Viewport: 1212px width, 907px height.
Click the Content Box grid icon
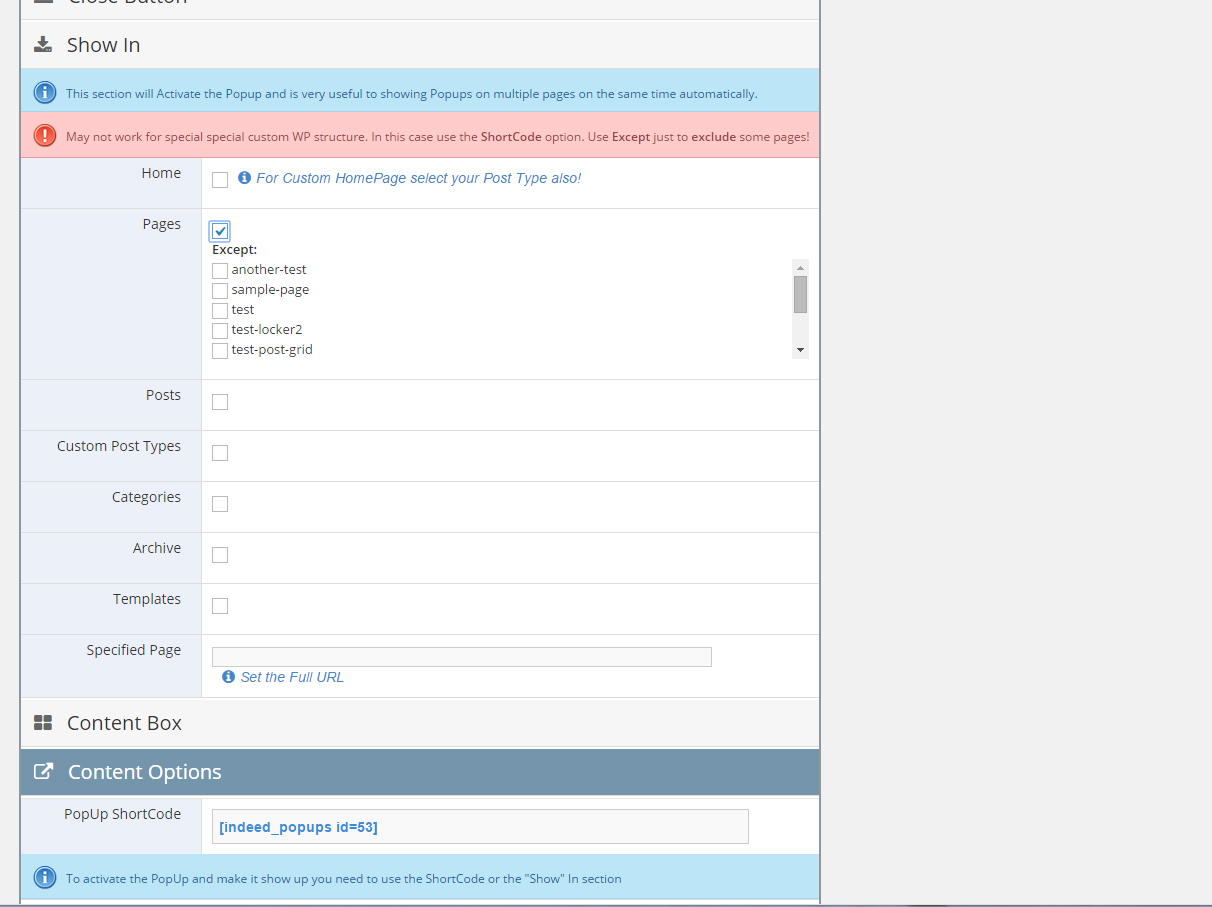click(43, 723)
